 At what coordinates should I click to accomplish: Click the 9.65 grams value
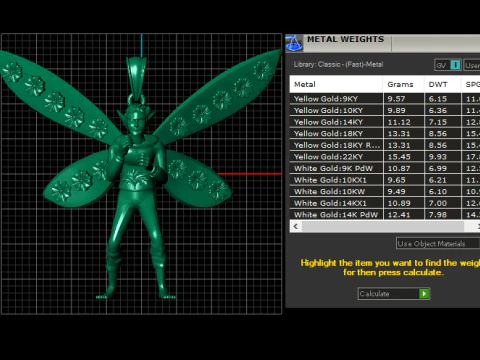(x=396, y=180)
